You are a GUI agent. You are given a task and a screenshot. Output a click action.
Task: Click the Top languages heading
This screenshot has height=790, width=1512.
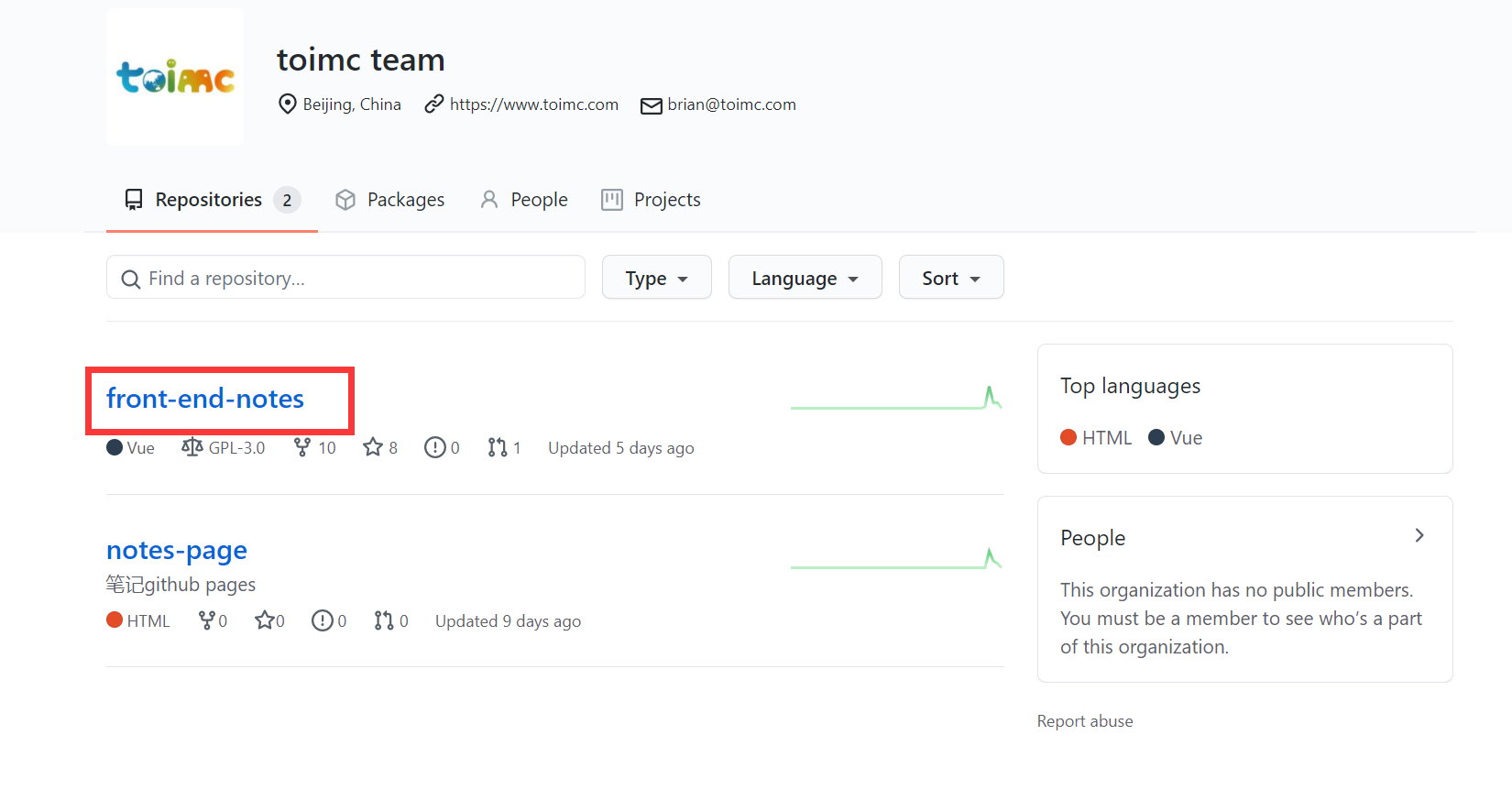pos(1131,387)
